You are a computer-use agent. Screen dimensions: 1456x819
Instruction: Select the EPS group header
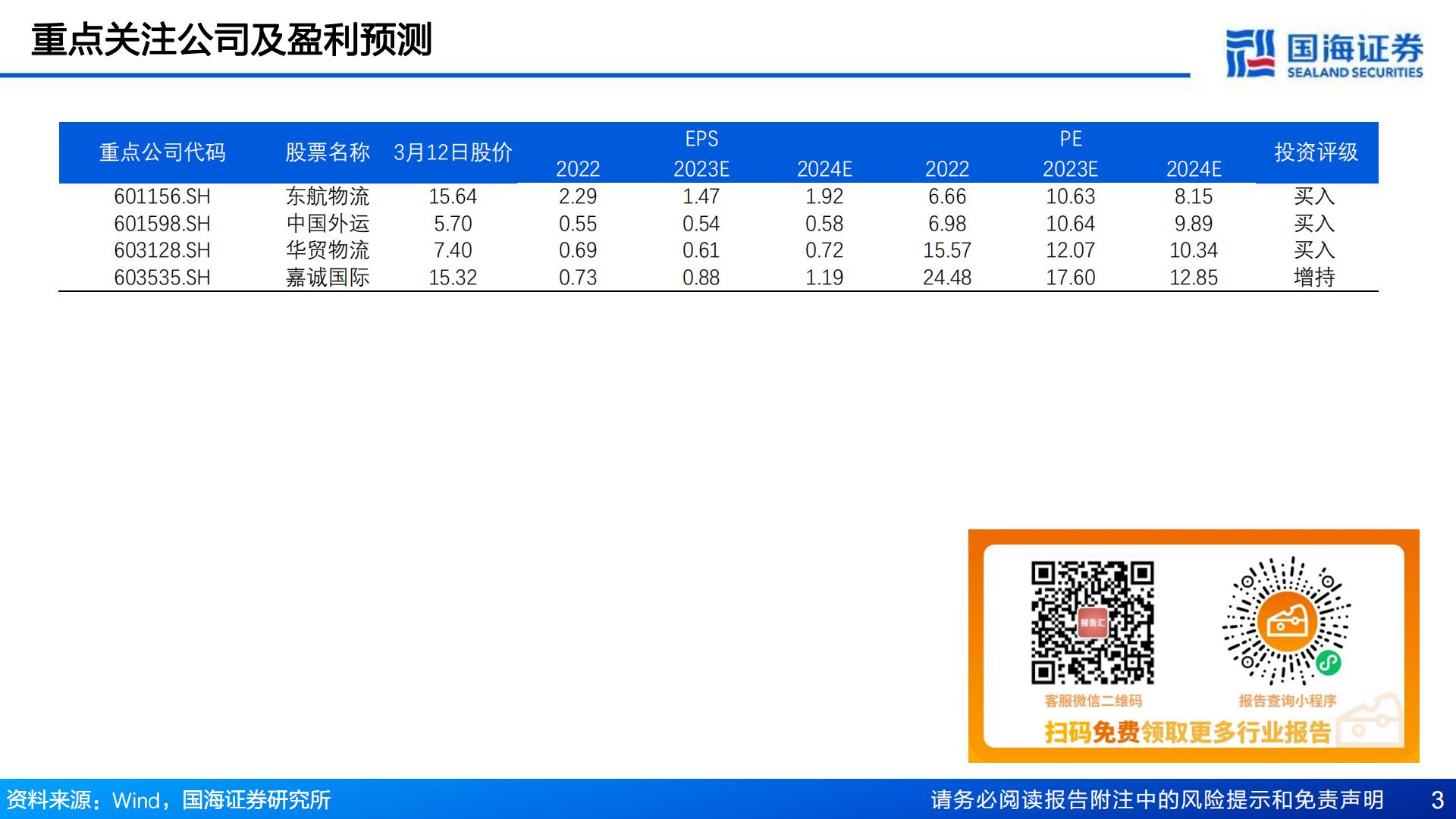point(701,139)
